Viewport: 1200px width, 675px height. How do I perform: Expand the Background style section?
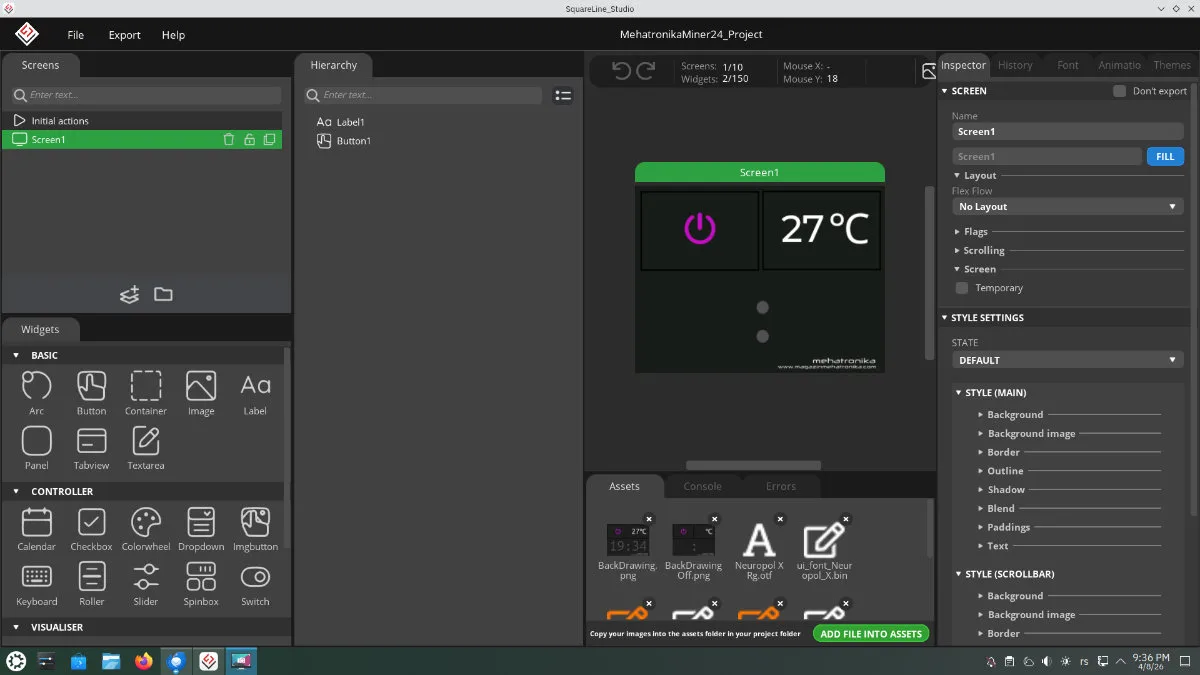coord(1014,415)
